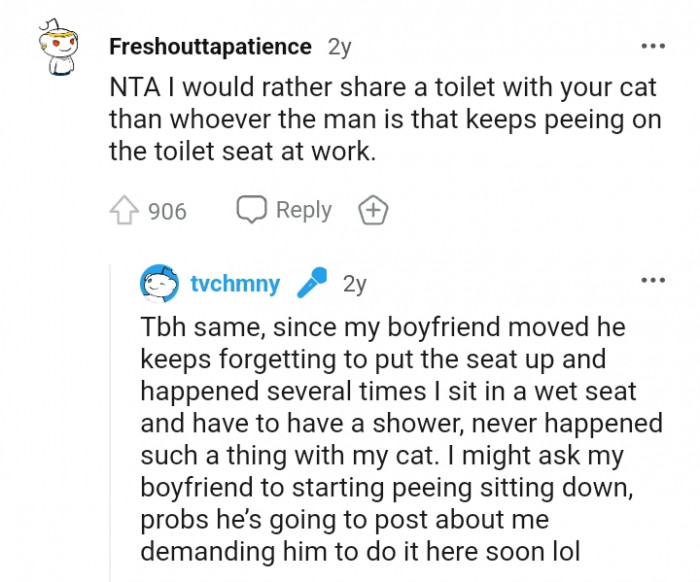Upvote the Freshouttapatience comment
This screenshot has height=582, width=700.
coord(124,210)
